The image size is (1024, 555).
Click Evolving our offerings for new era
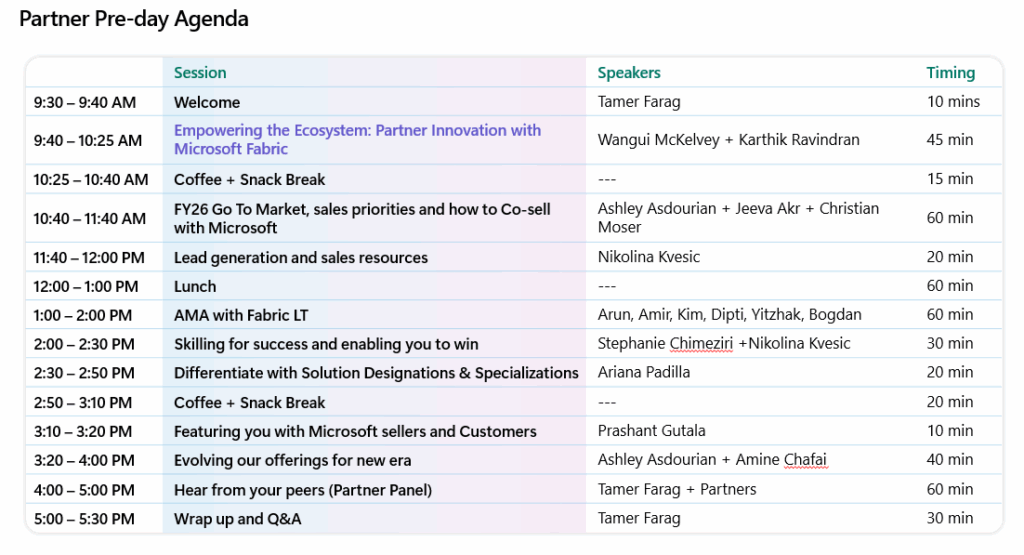[292, 460]
